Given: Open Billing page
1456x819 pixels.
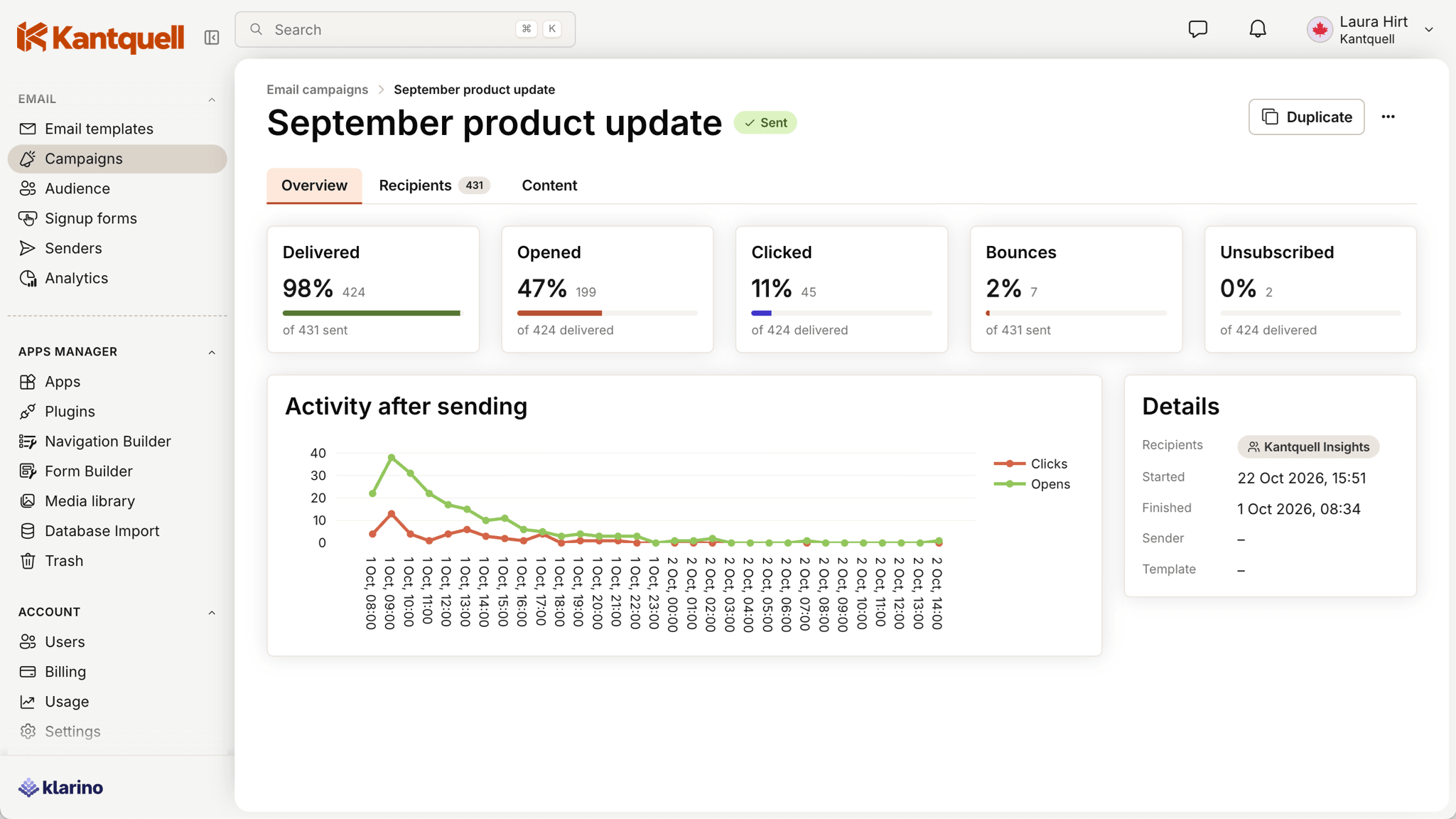Looking at the screenshot, I should coord(117,672).
